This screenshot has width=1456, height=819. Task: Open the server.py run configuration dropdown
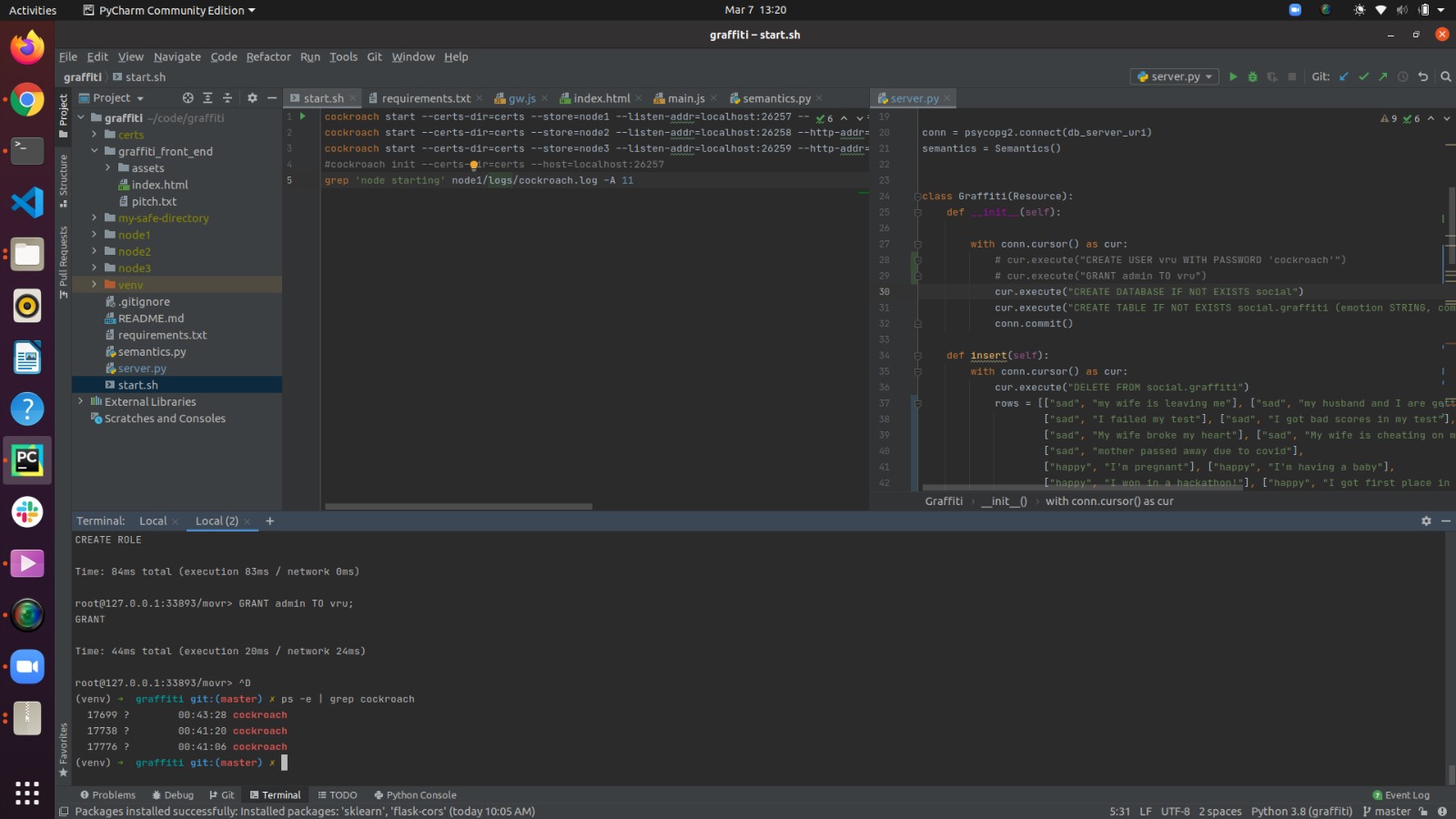[x=1174, y=77]
